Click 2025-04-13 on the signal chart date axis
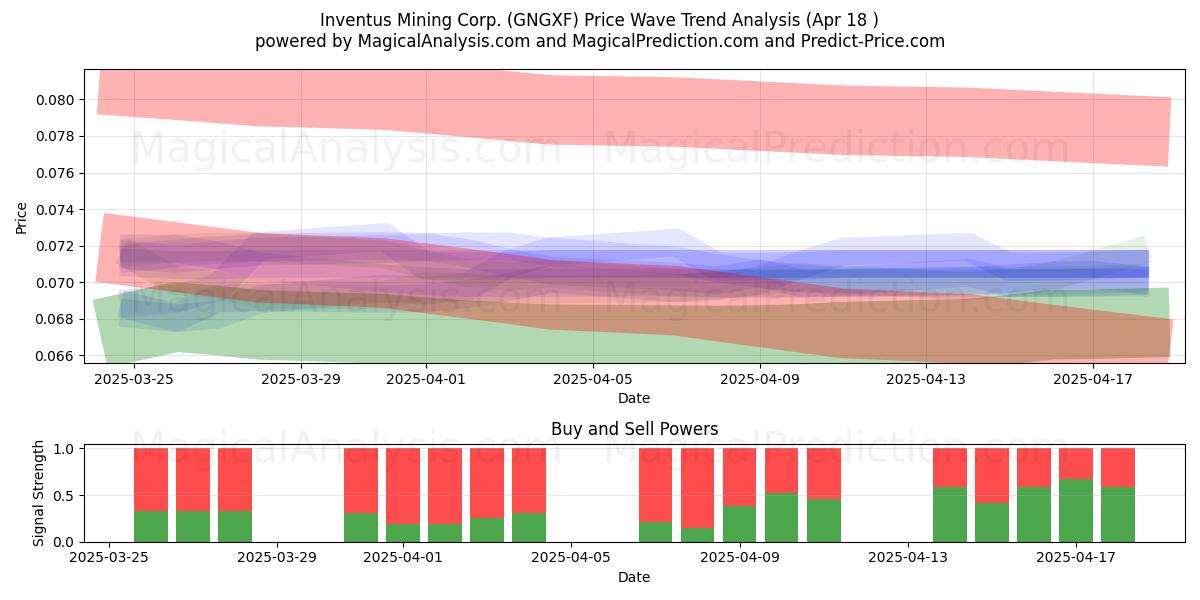This screenshot has height=600, width=1200. [x=908, y=558]
